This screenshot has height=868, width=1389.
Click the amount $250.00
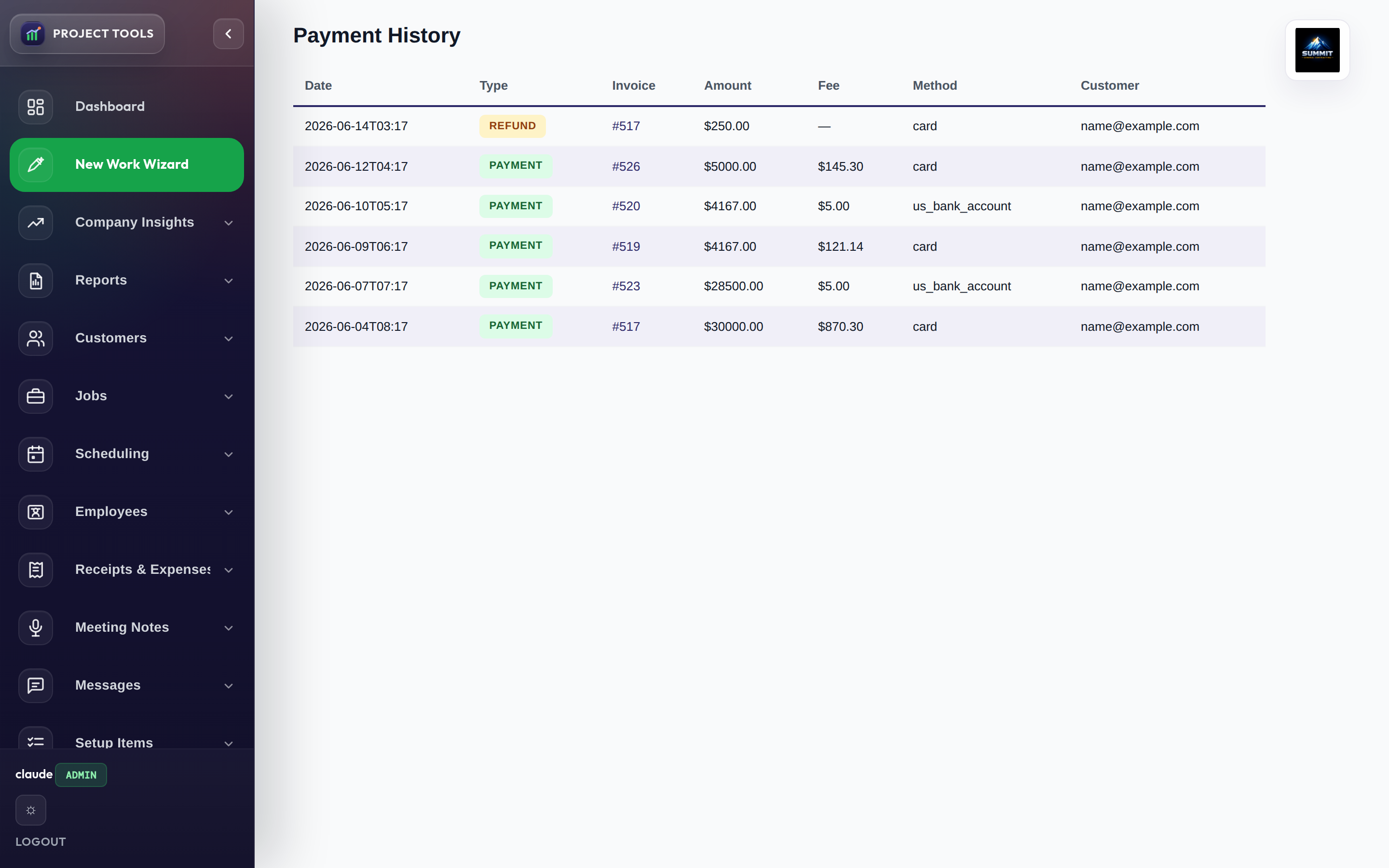point(726,126)
